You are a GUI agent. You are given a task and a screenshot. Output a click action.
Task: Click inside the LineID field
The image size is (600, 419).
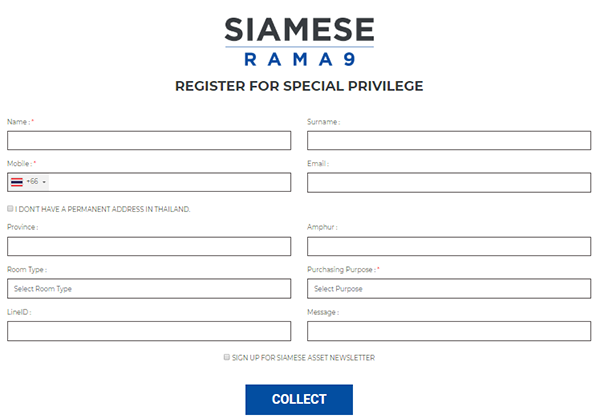click(149, 331)
